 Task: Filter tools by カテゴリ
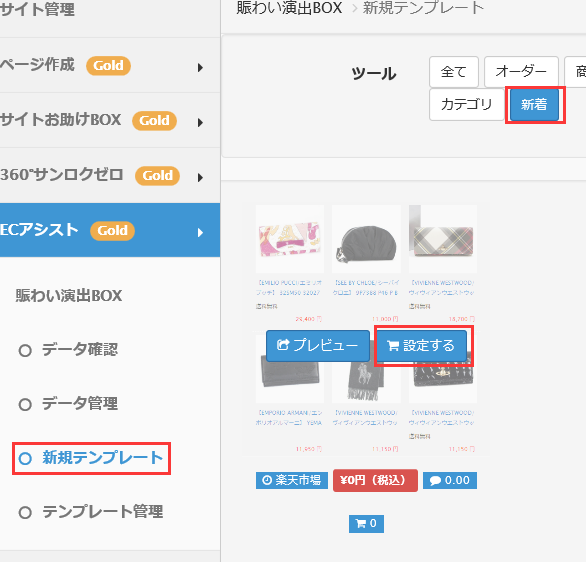pyautogui.click(x=467, y=105)
